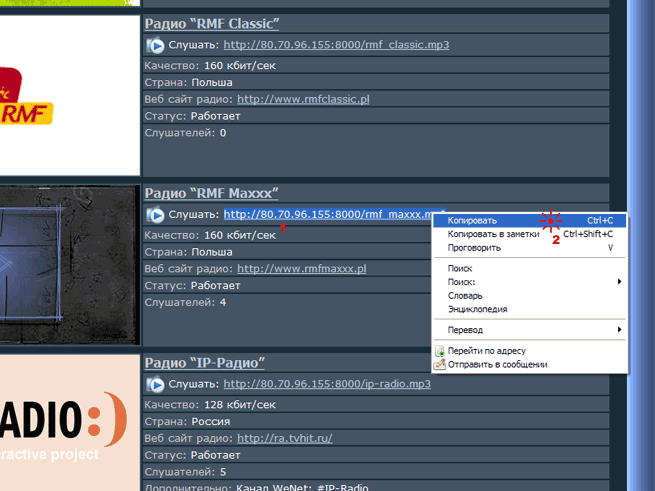The width and height of the screenshot is (655, 491).
Task: Click 'Слушателей: 0' under RMF Classic
Action: [x=185, y=133]
